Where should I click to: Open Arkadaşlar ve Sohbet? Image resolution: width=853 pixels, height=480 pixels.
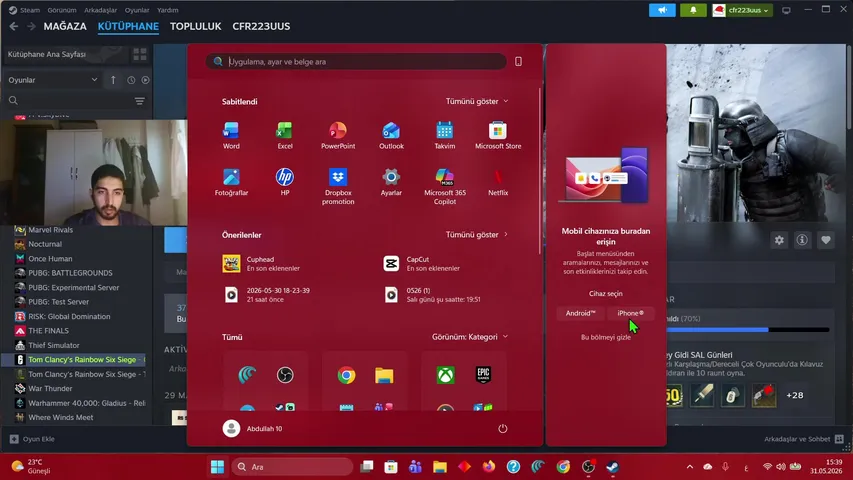[803, 439]
